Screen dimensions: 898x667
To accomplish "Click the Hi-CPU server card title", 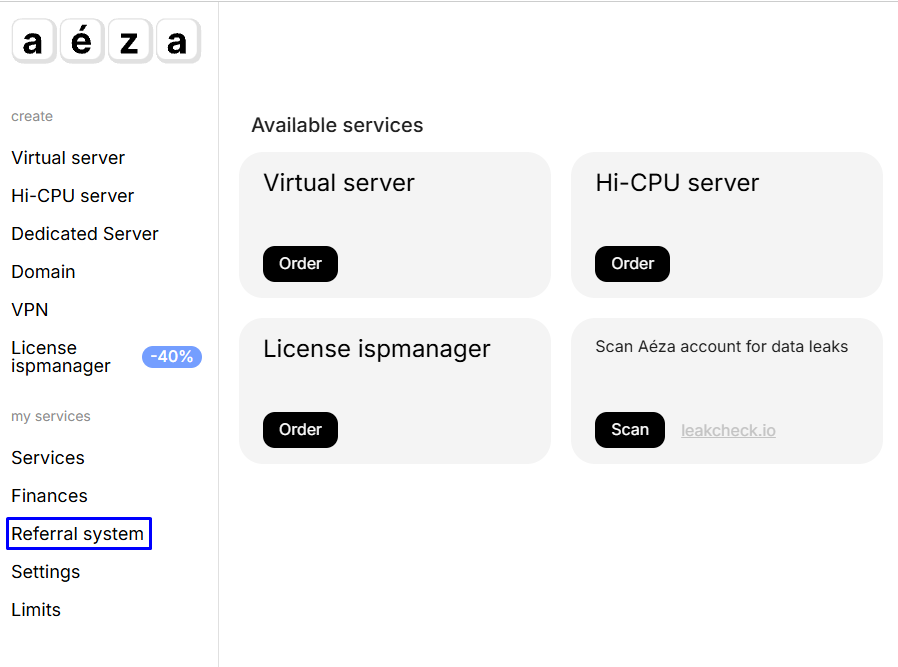I will (x=677, y=183).
